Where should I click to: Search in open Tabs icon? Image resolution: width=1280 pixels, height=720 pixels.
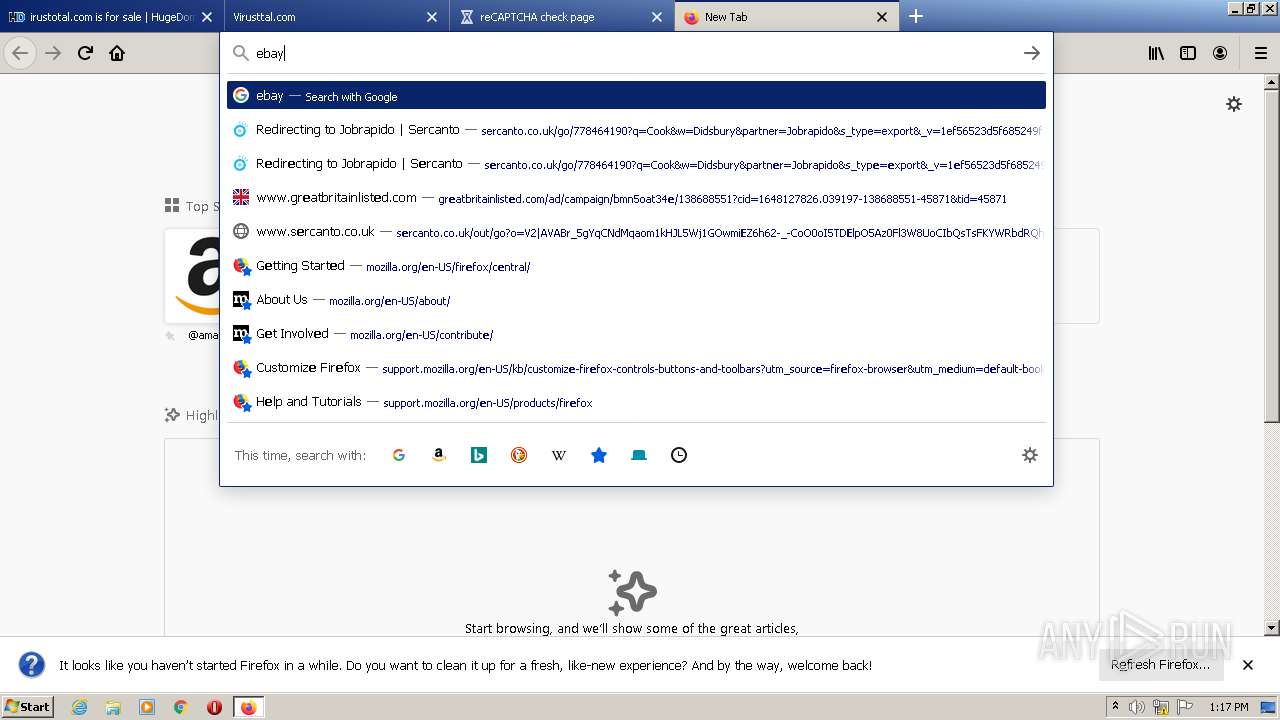[639, 455]
